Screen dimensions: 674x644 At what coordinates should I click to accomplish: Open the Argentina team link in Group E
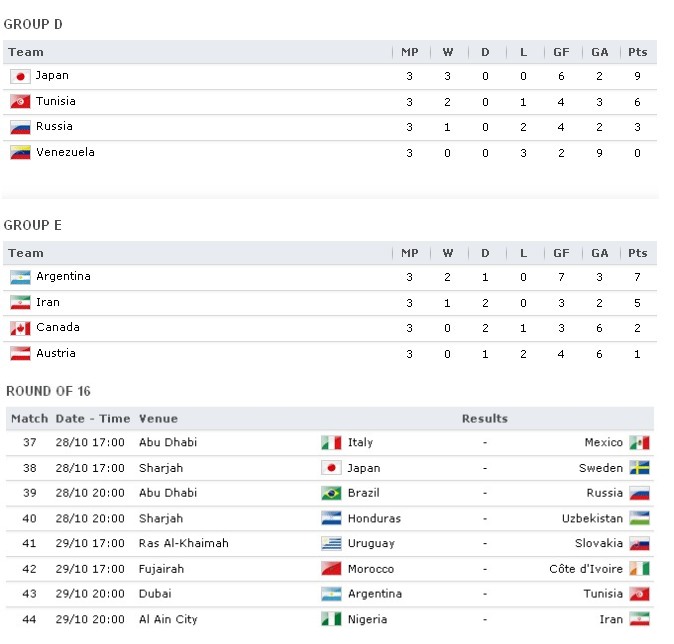[x=63, y=277]
